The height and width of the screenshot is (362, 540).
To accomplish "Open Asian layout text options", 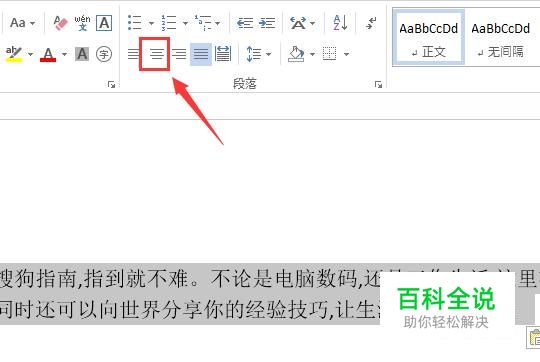I will (298, 23).
